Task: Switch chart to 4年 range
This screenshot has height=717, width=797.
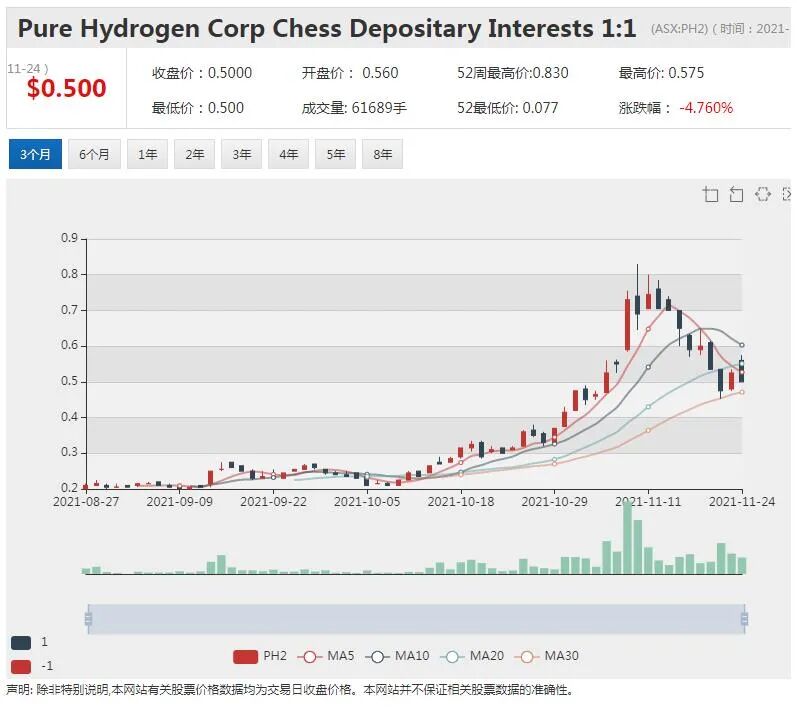Action: pos(288,154)
